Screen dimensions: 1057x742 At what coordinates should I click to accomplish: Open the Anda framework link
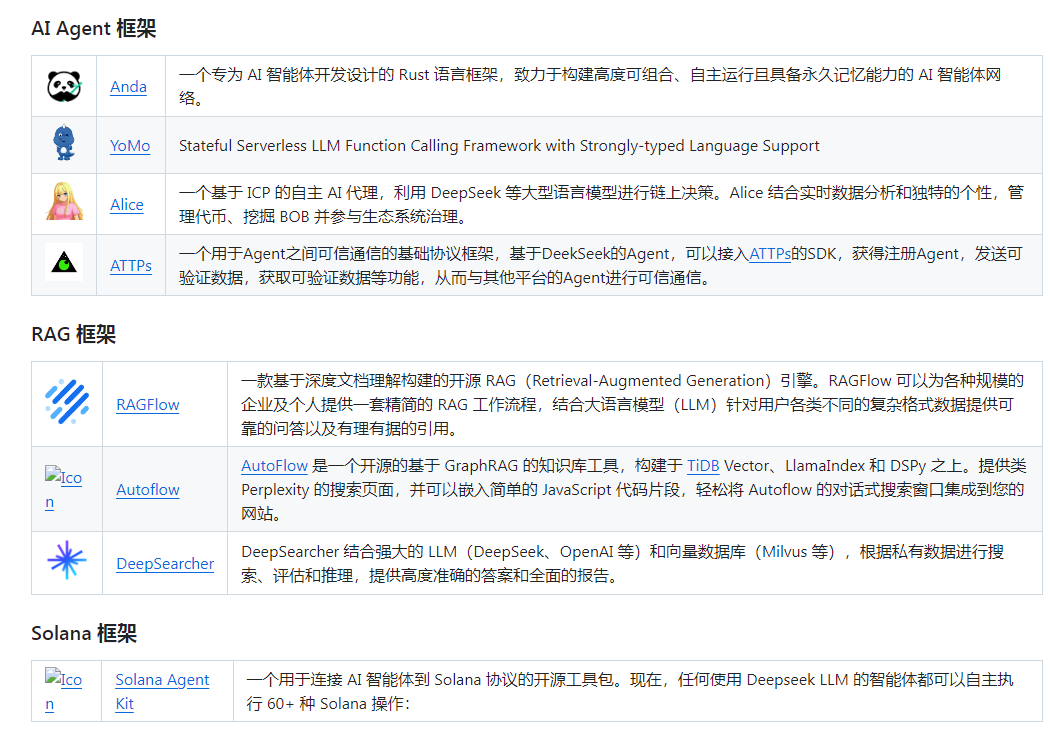128,86
